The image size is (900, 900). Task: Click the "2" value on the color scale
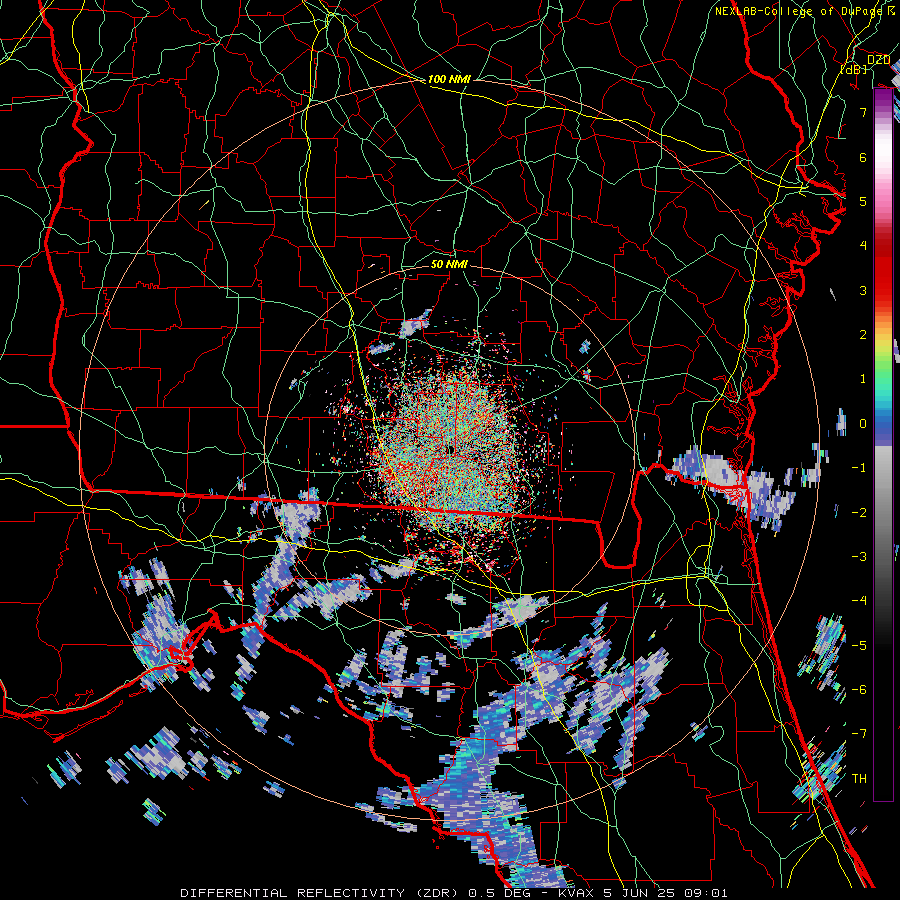pyautogui.click(x=863, y=335)
